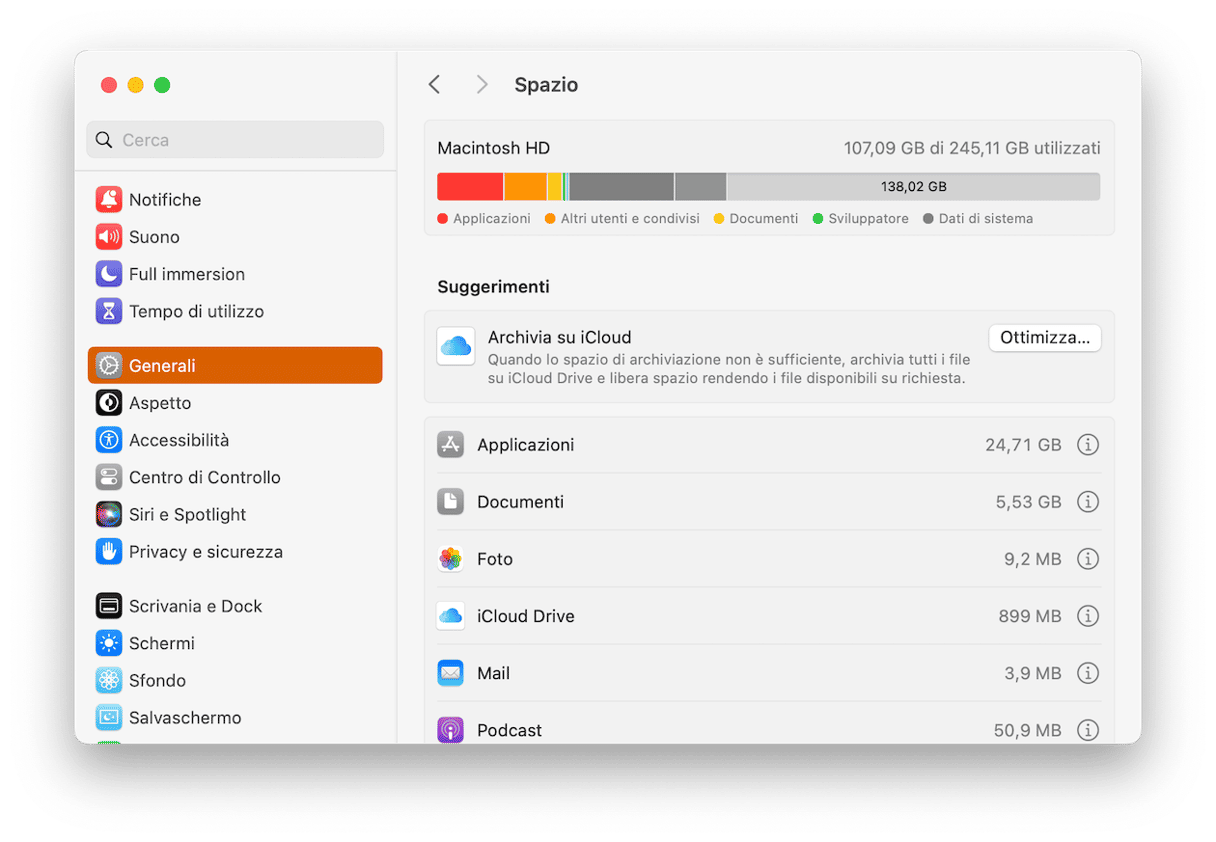The image size is (1216, 842).
Task: Click the Schermi display icon
Action: [109, 643]
